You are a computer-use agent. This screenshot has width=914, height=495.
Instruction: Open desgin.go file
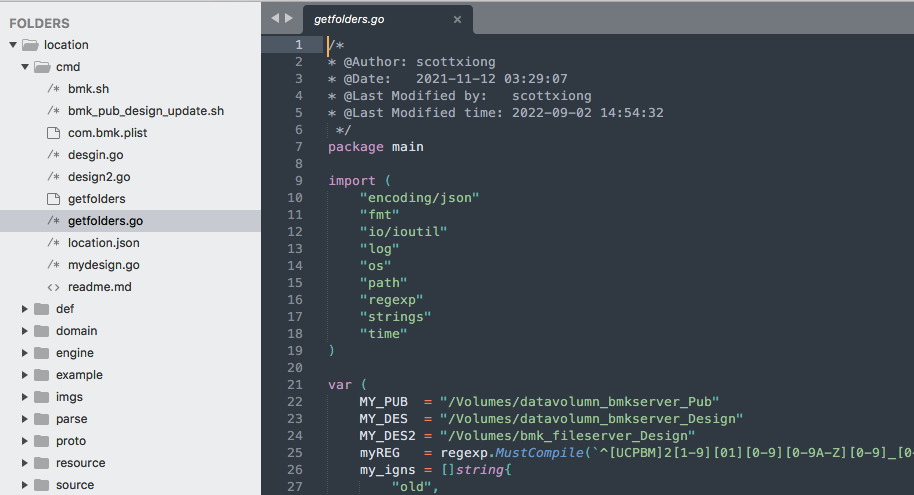(96, 155)
